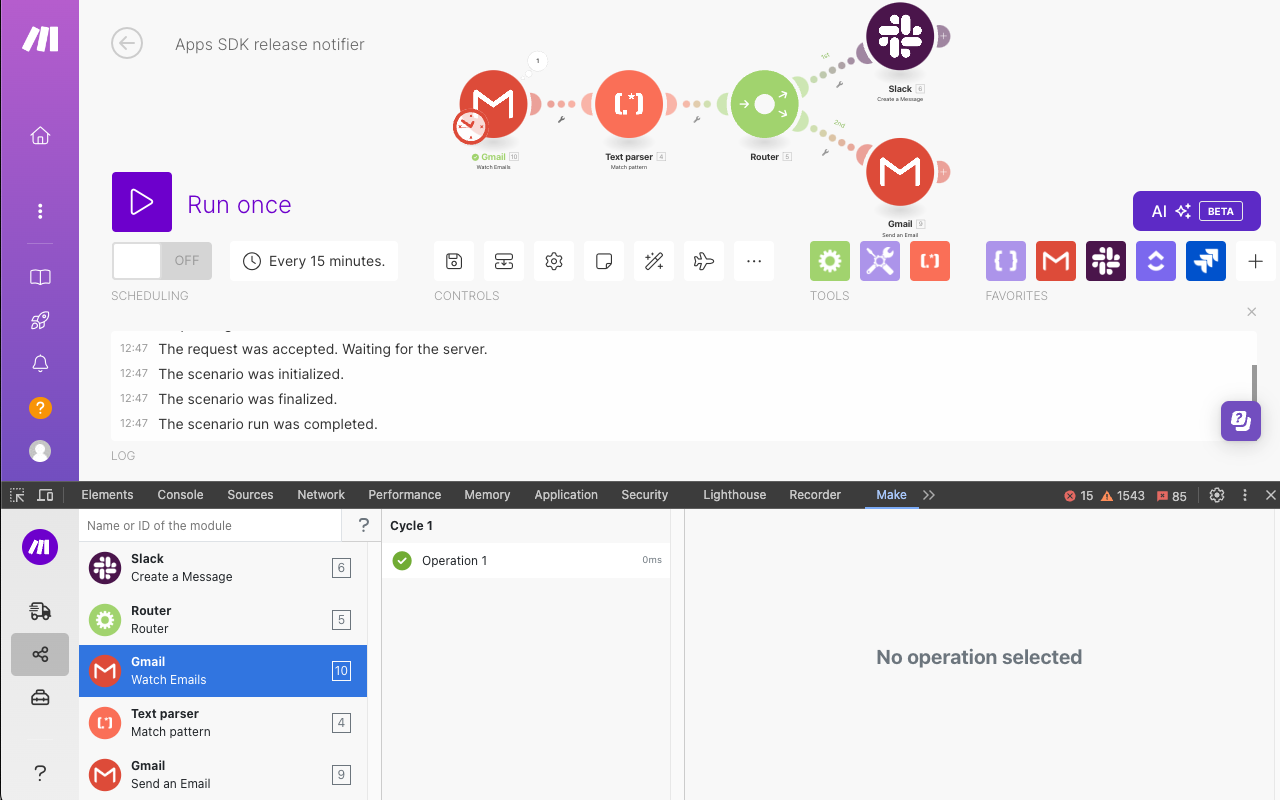Open the Gmail clock schedule icon on canvas
The height and width of the screenshot is (800, 1280).
(470, 127)
